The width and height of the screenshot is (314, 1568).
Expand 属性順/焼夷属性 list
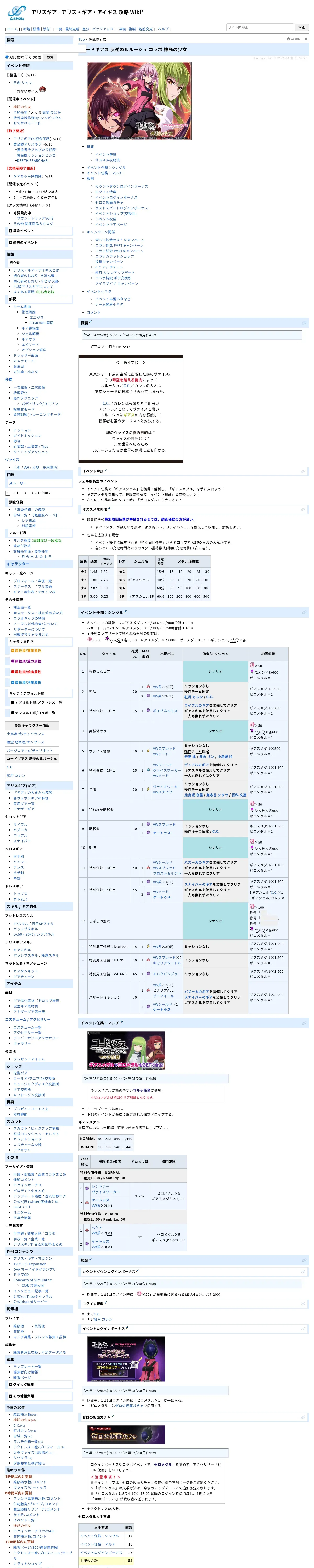click(12, 672)
